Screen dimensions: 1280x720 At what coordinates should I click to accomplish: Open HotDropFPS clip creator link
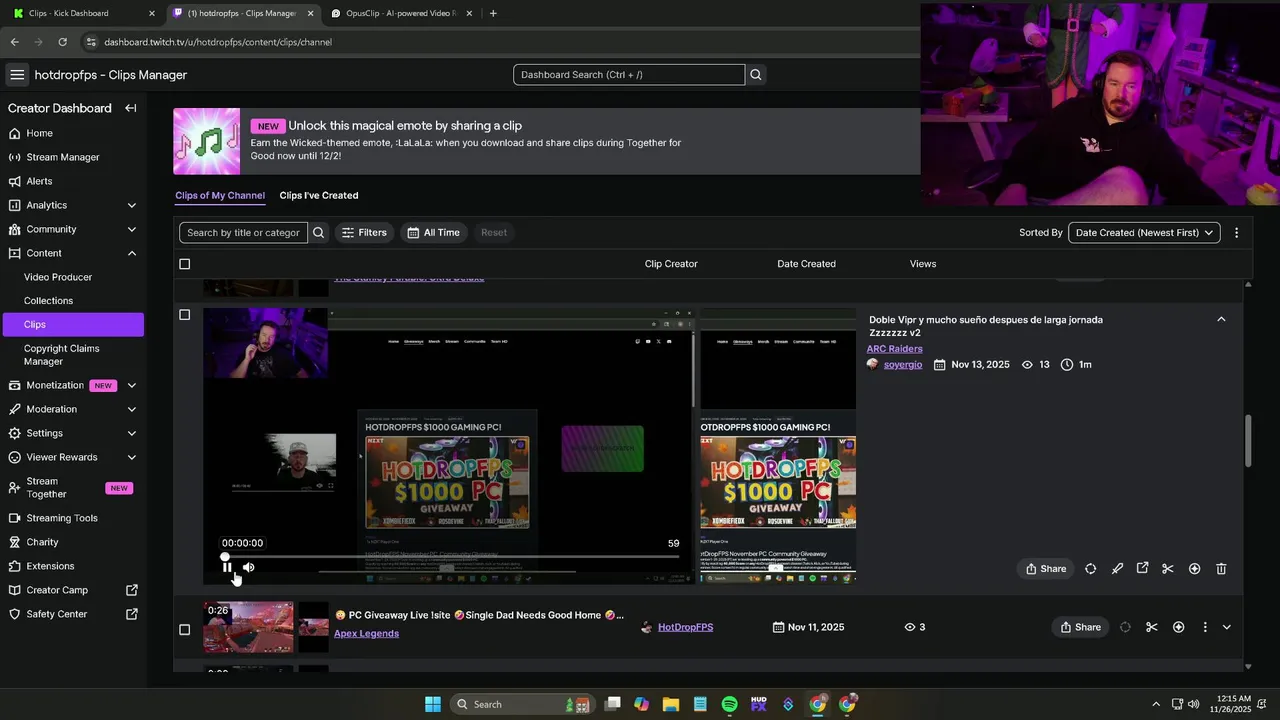click(x=685, y=627)
